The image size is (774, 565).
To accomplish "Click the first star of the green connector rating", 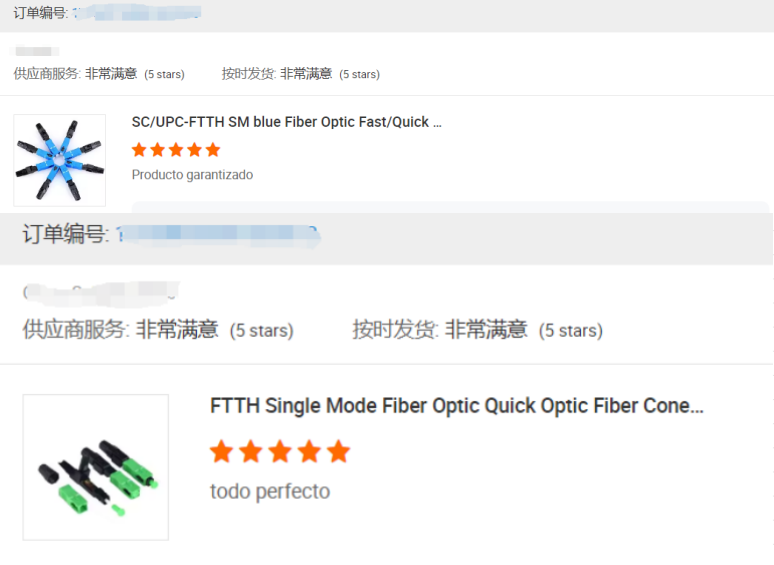I will click(x=222, y=452).
